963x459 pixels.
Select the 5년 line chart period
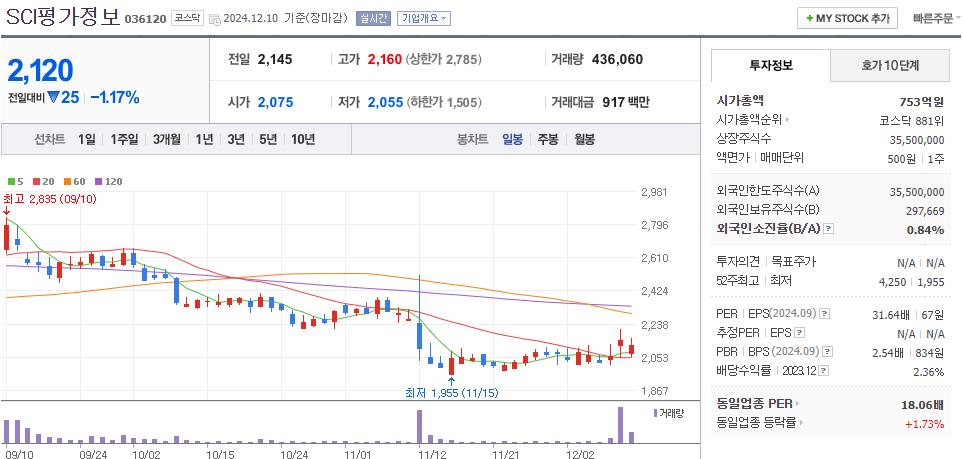[x=268, y=139]
